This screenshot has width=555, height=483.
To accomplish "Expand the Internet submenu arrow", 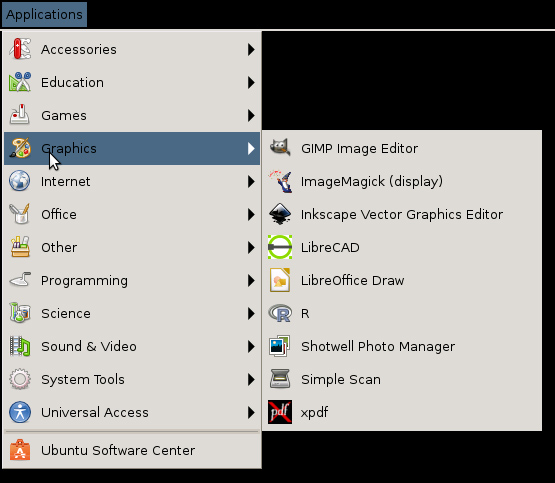I will click(251, 182).
